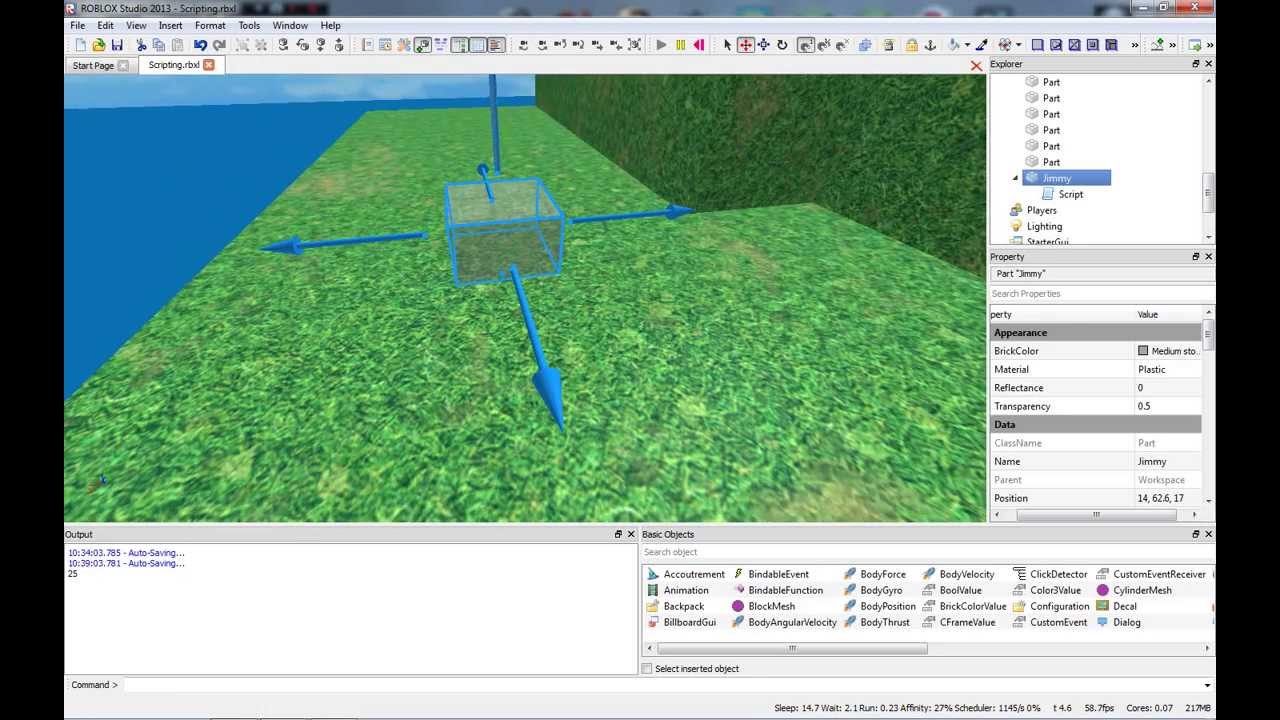The image size is (1280, 720).
Task: Click the Redo arrow icon
Action: click(219, 45)
